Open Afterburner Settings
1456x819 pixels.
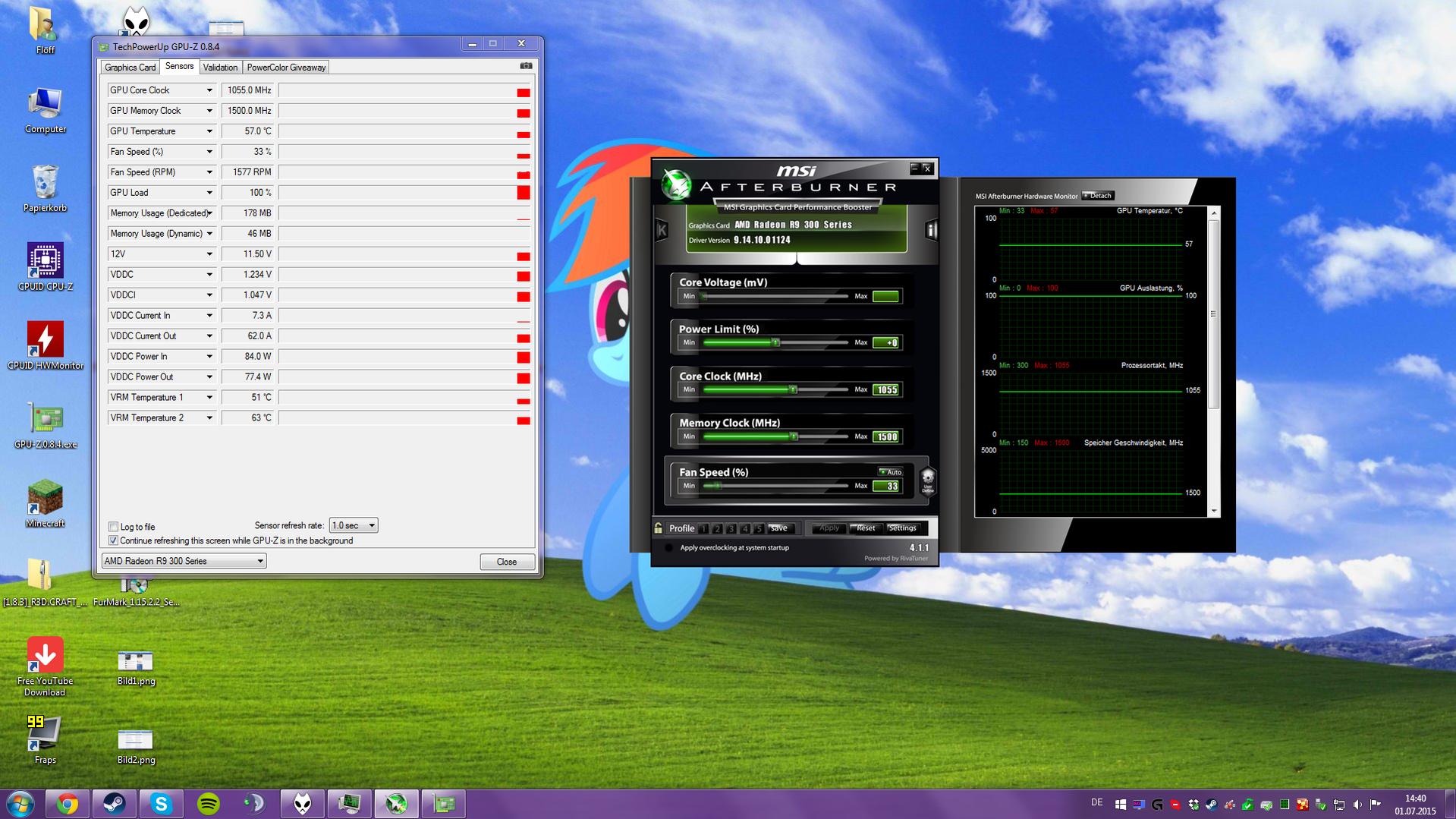click(x=902, y=528)
